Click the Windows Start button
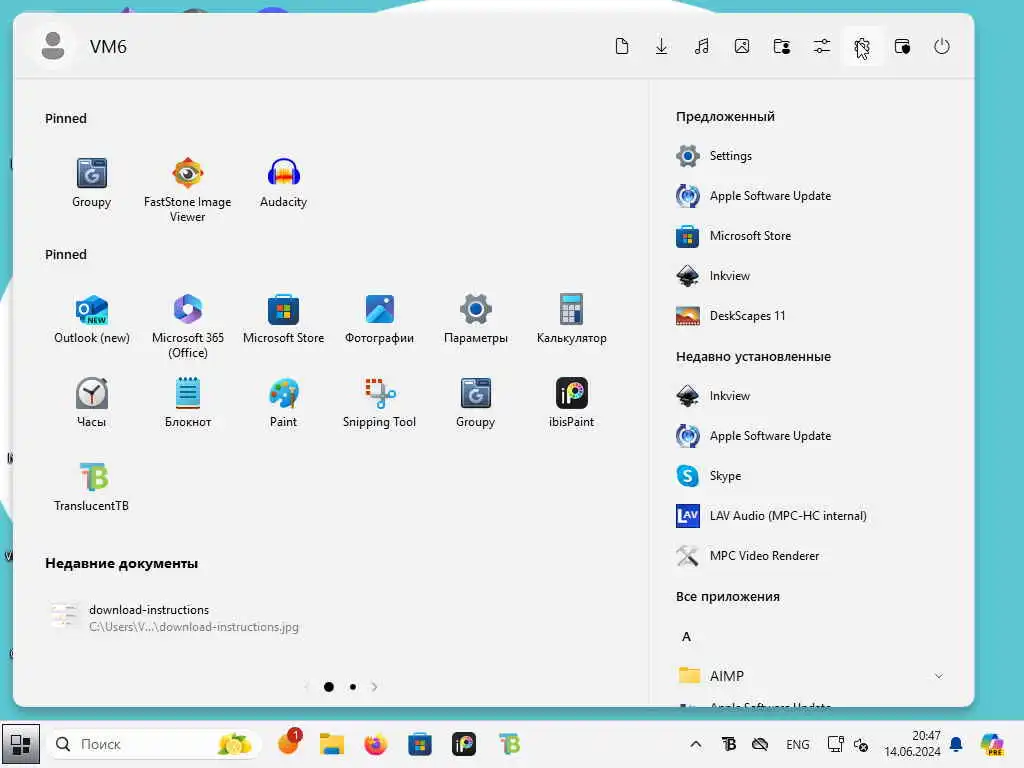This screenshot has height=768, width=1024. [20, 744]
